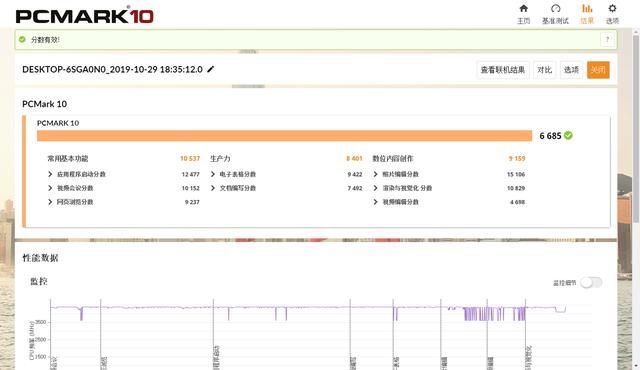Click the 对比 compare button

544,70
